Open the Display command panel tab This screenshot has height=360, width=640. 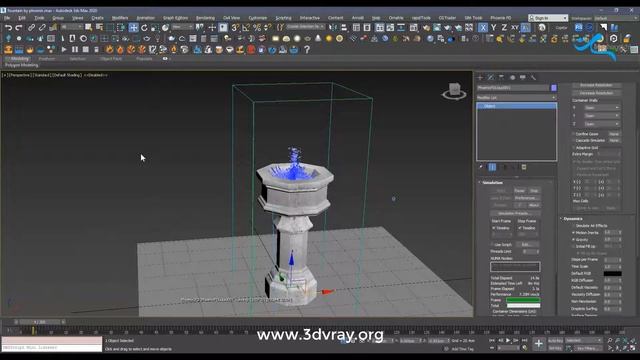tap(523, 77)
